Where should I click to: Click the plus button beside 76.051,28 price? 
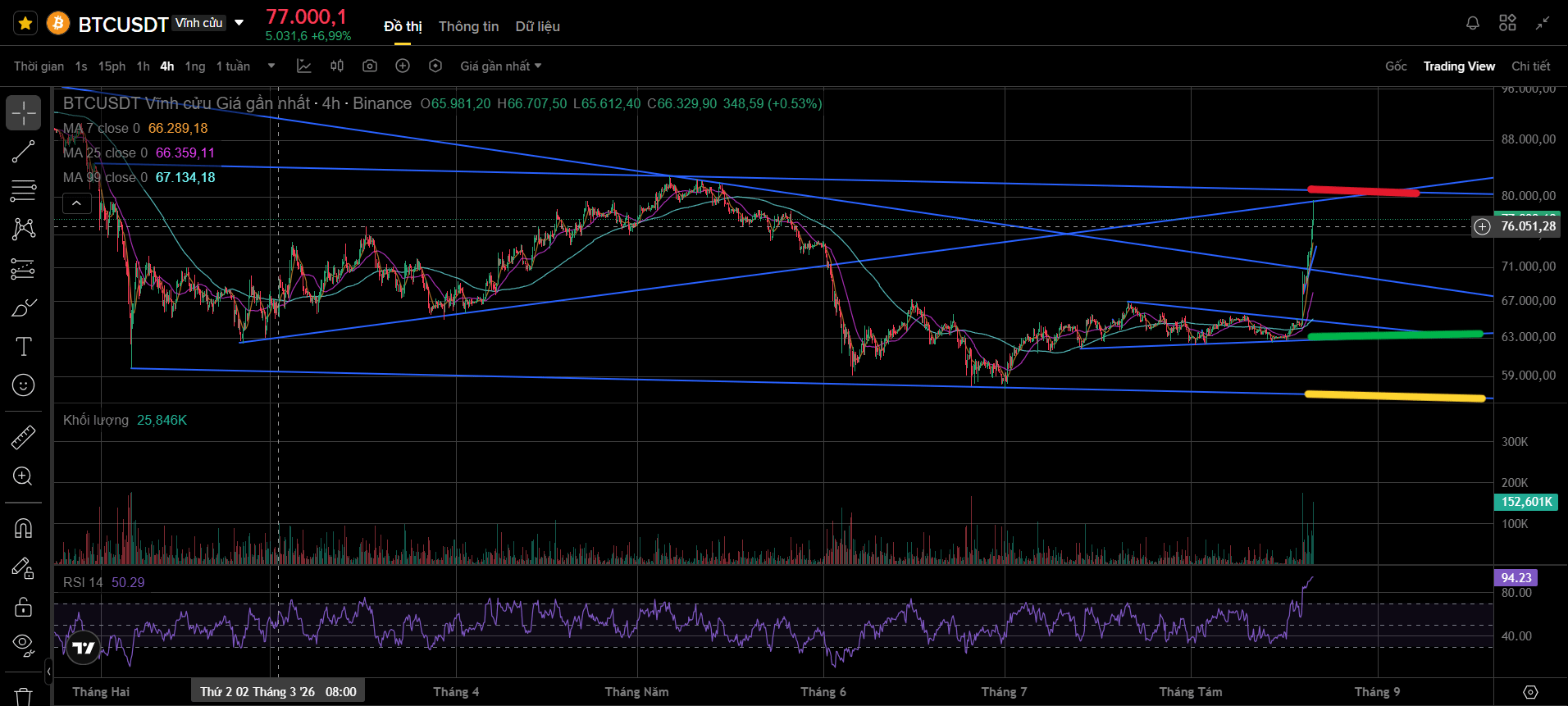(1482, 227)
